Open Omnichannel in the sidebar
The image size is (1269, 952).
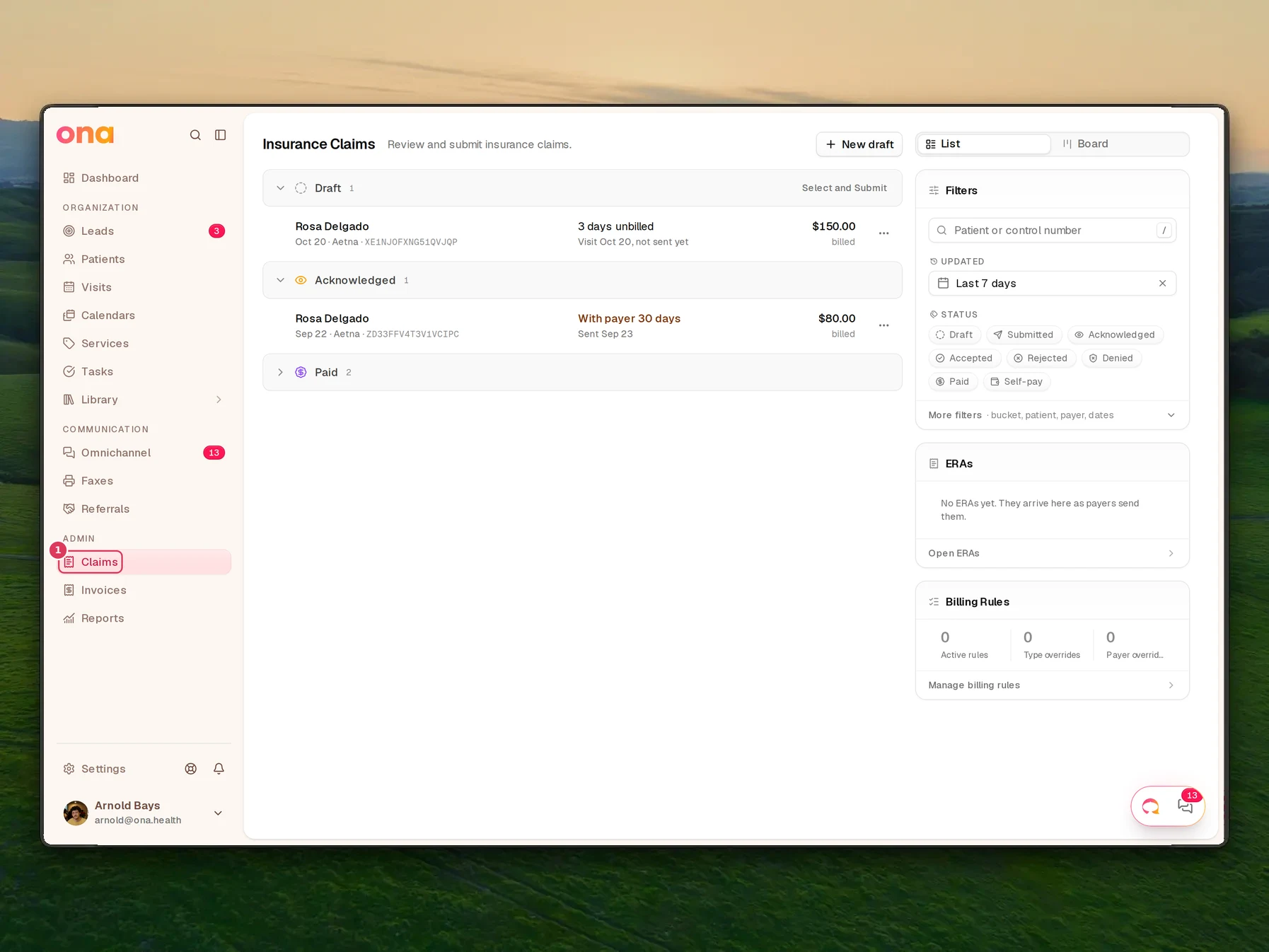point(144,453)
